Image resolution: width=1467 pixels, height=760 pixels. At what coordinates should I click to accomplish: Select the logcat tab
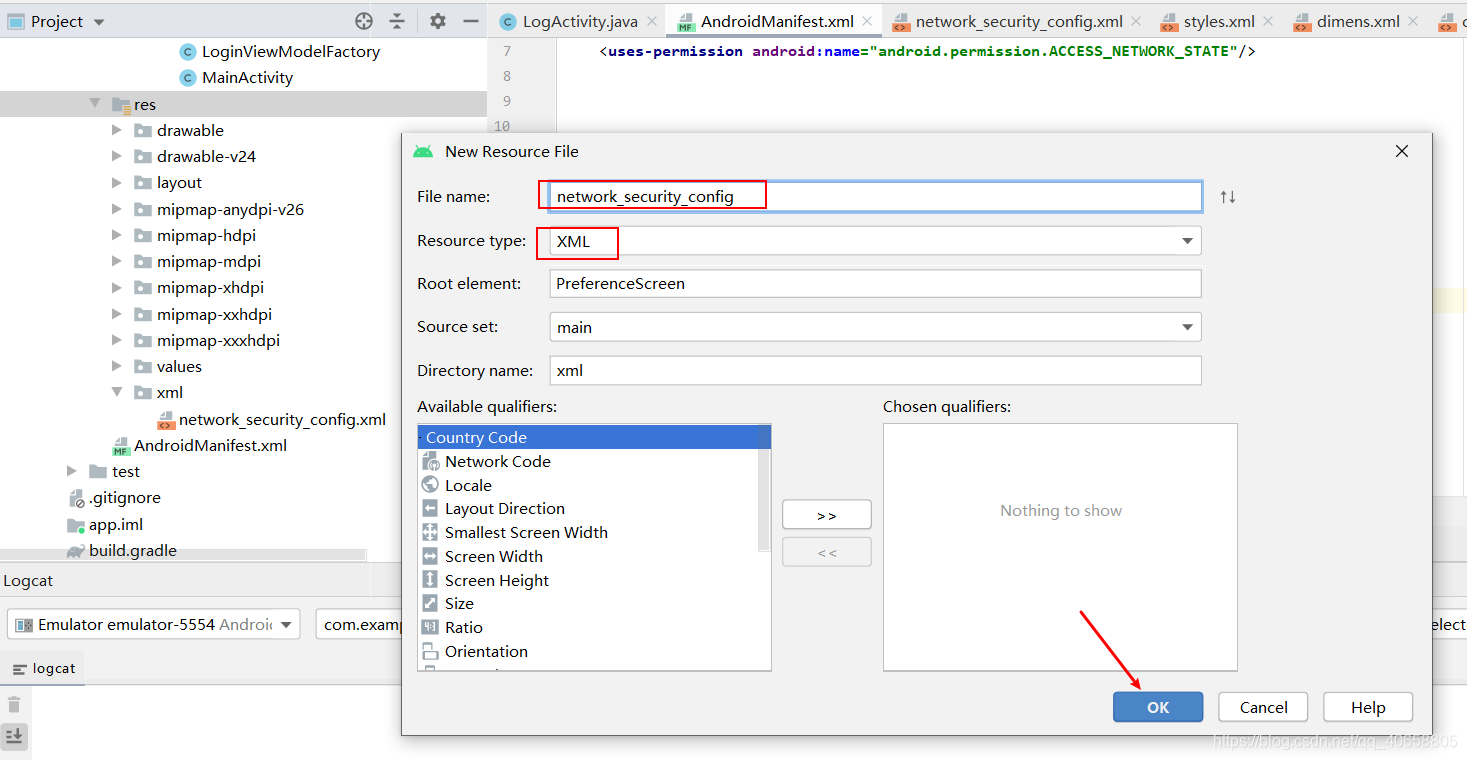43,668
